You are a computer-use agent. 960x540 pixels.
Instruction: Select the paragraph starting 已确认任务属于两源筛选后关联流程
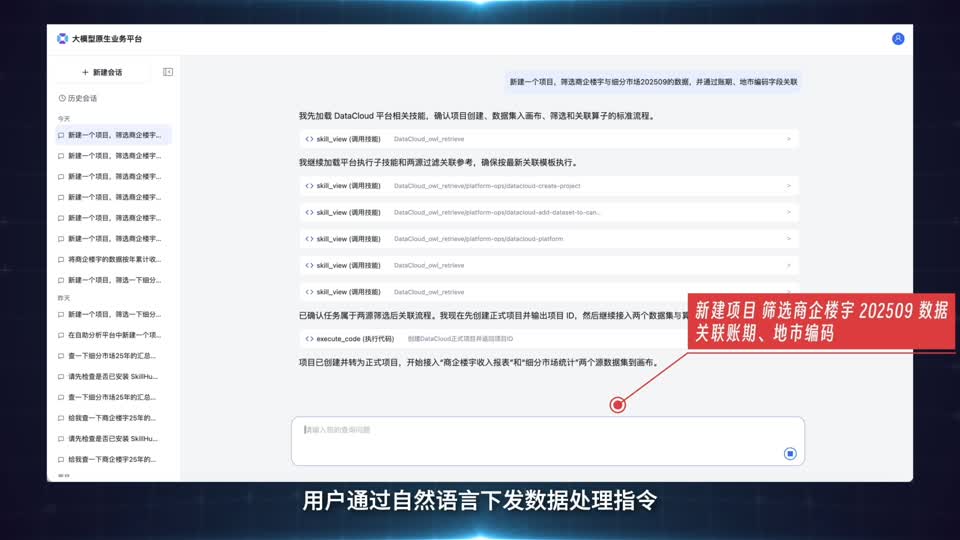[493, 316]
